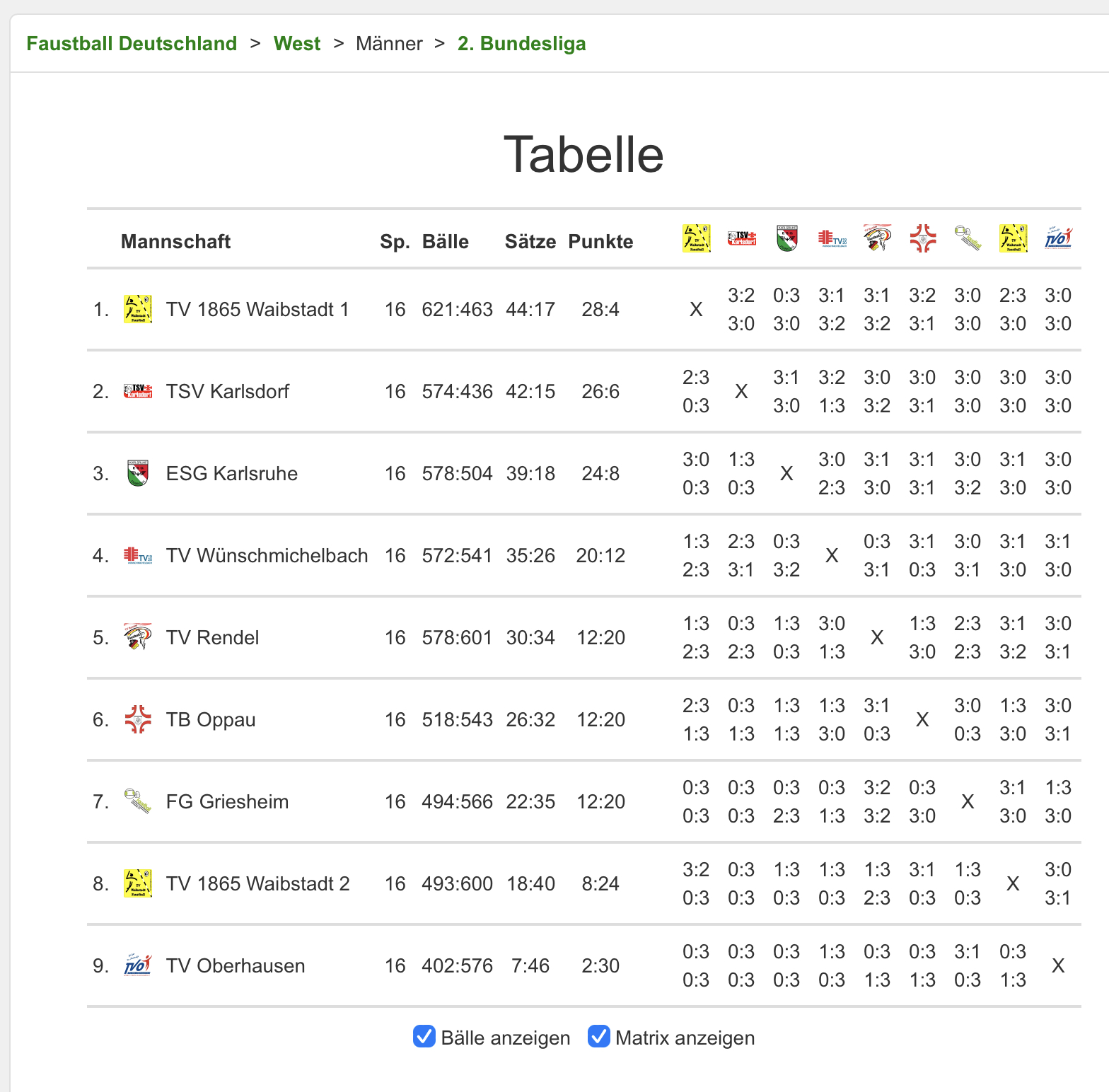Open TV 1865 Waibstadt 1 team name

point(257,310)
